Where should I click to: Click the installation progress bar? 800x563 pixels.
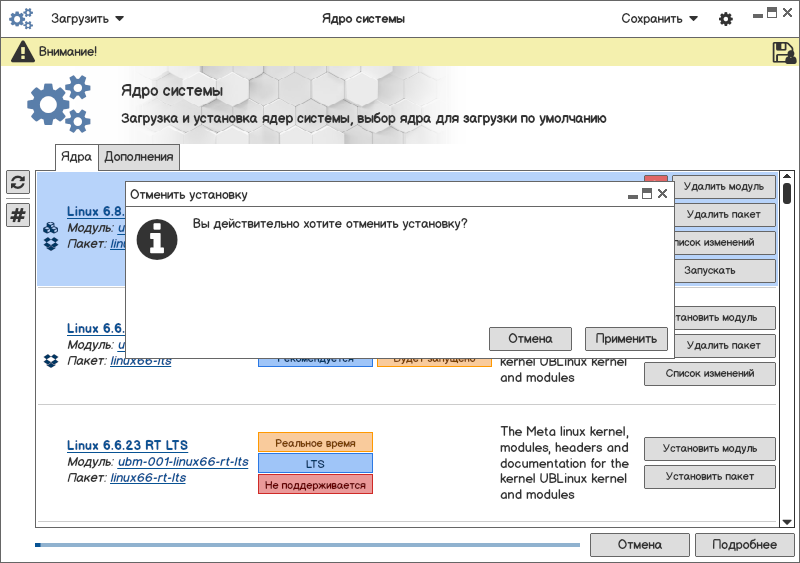click(308, 545)
